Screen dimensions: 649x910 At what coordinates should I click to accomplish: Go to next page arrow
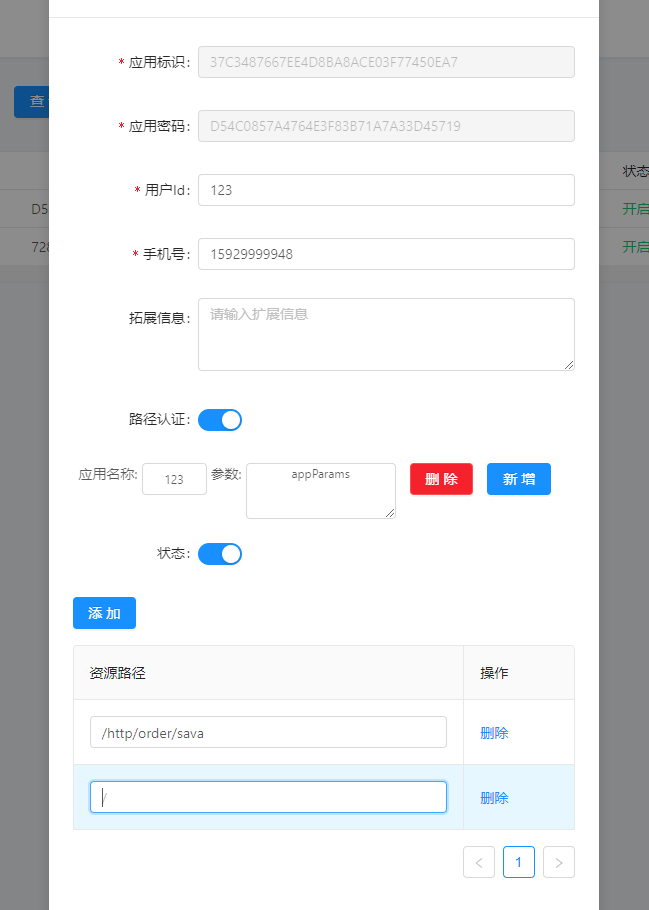558,862
